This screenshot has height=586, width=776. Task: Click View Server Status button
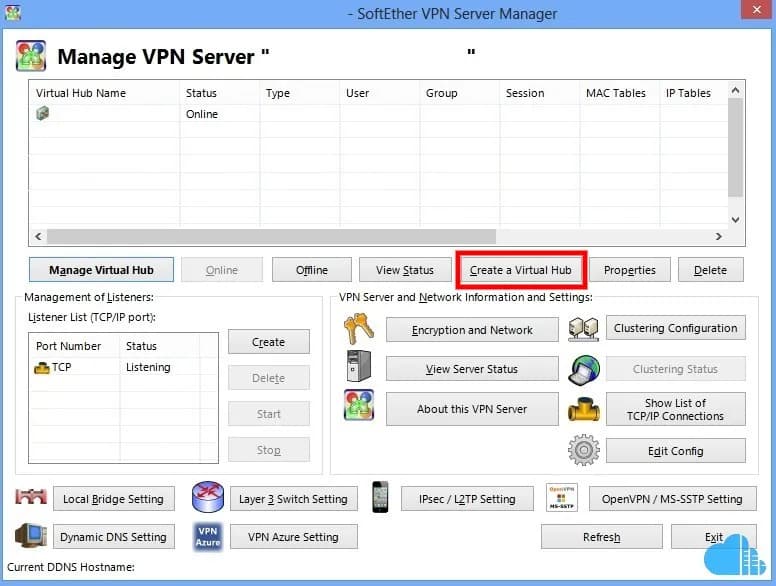[472, 369]
